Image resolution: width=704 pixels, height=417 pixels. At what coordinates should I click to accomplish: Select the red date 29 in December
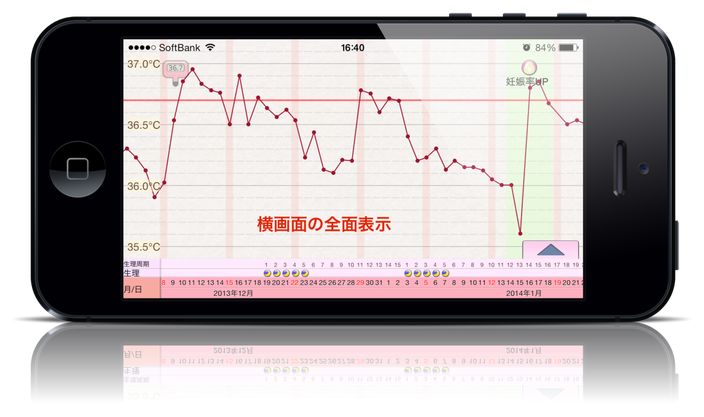coord(360,282)
